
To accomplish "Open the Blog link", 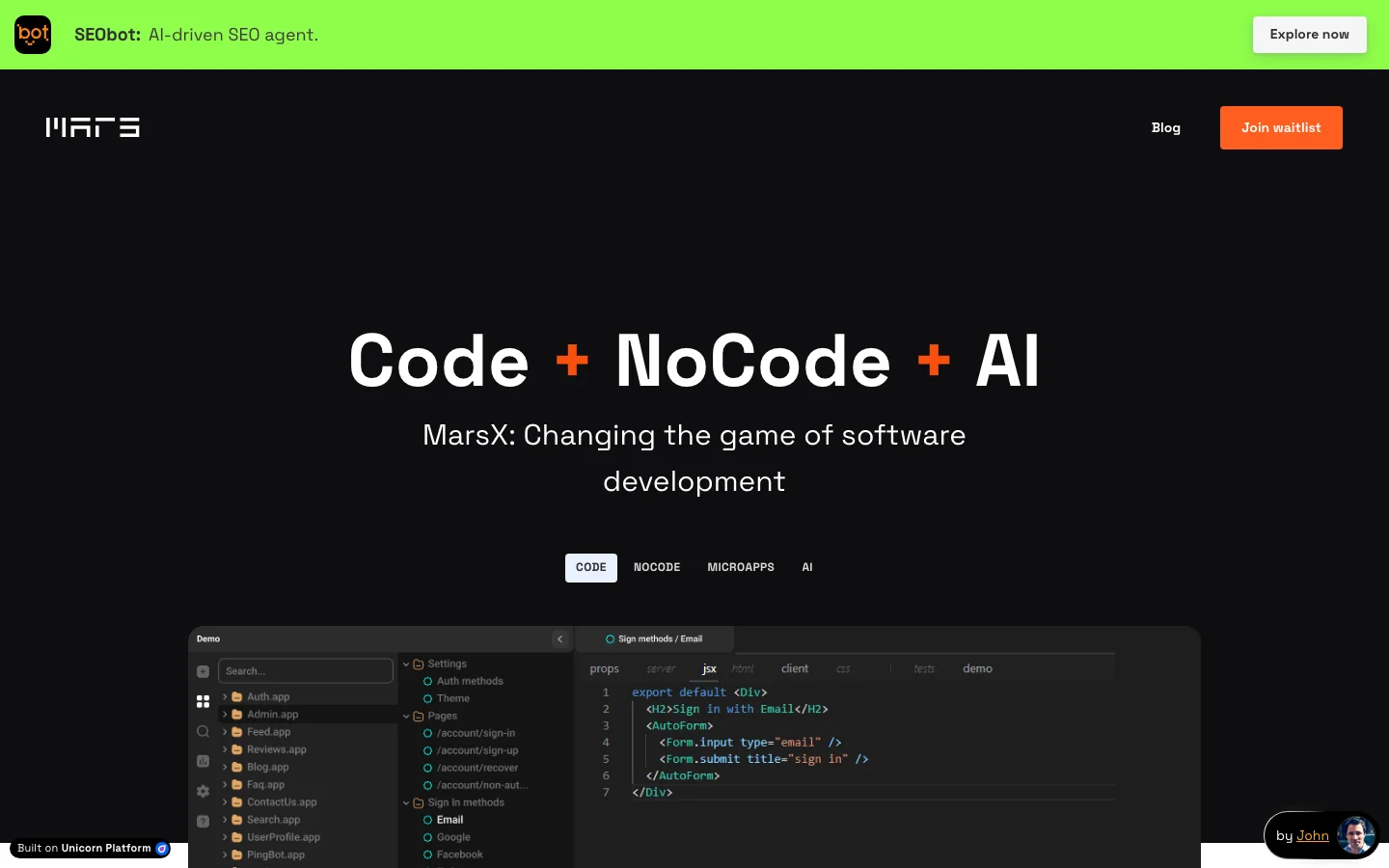I will [1165, 127].
